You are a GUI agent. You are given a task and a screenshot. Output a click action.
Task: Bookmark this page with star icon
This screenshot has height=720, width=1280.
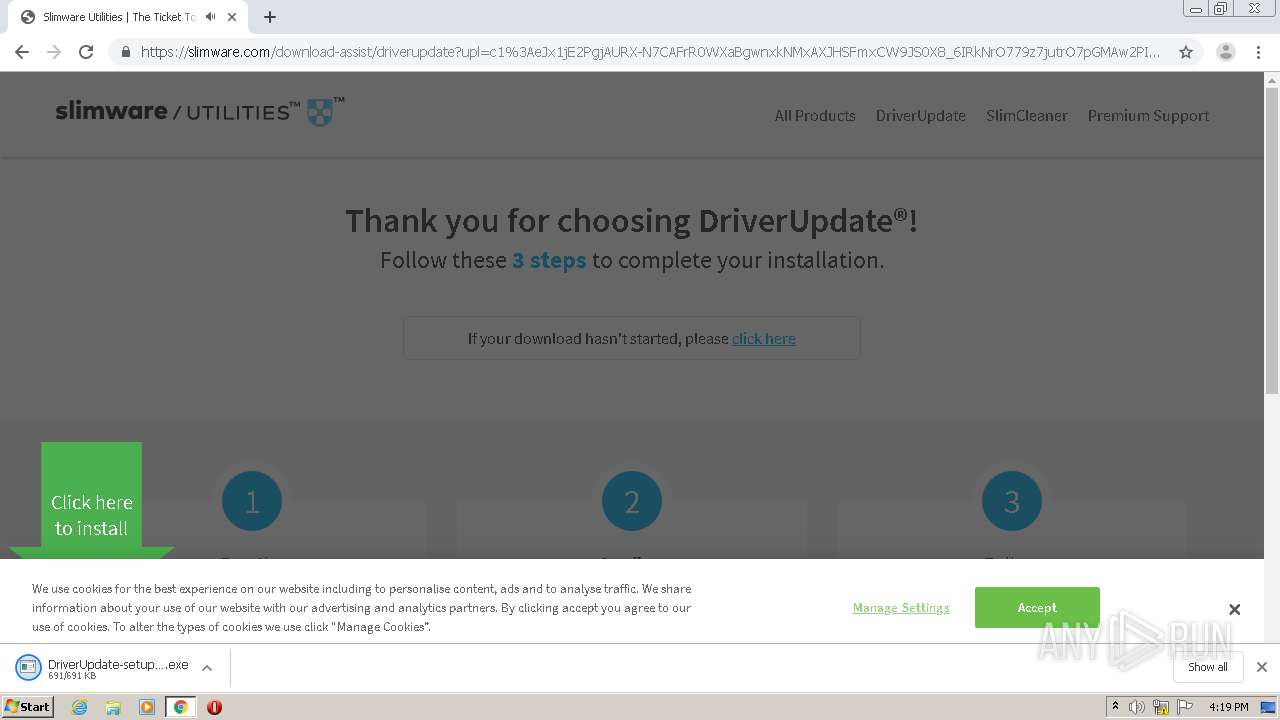click(1186, 52)
